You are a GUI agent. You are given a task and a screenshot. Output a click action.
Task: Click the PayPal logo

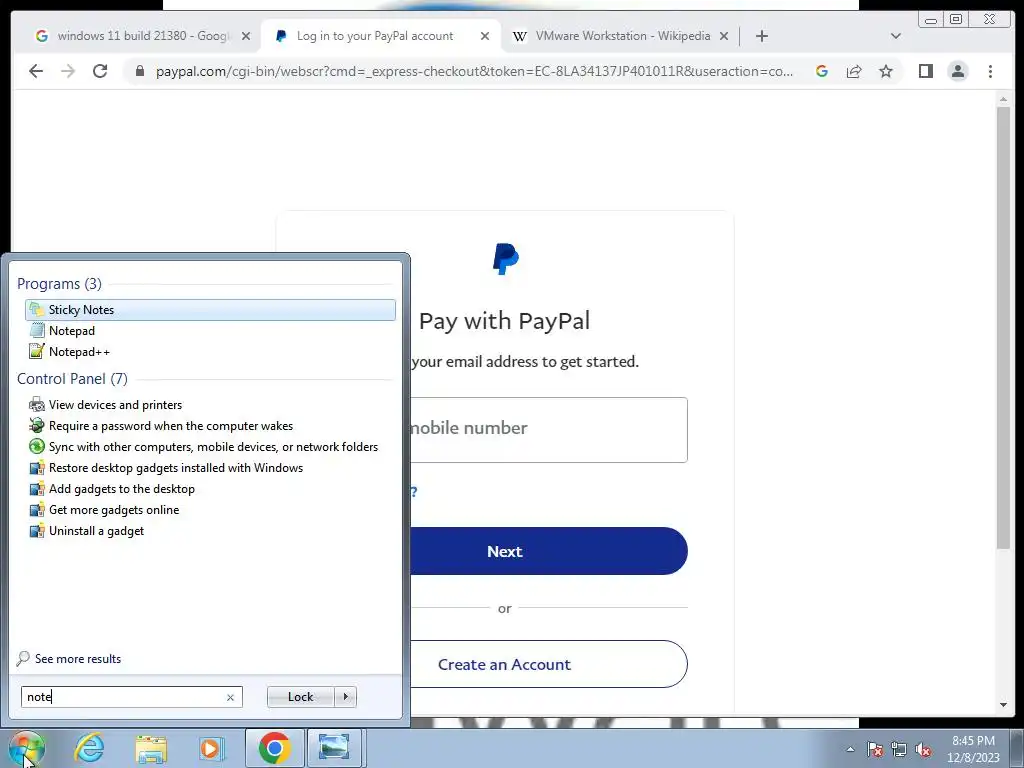pyautogui.click(x=505, y=259)
